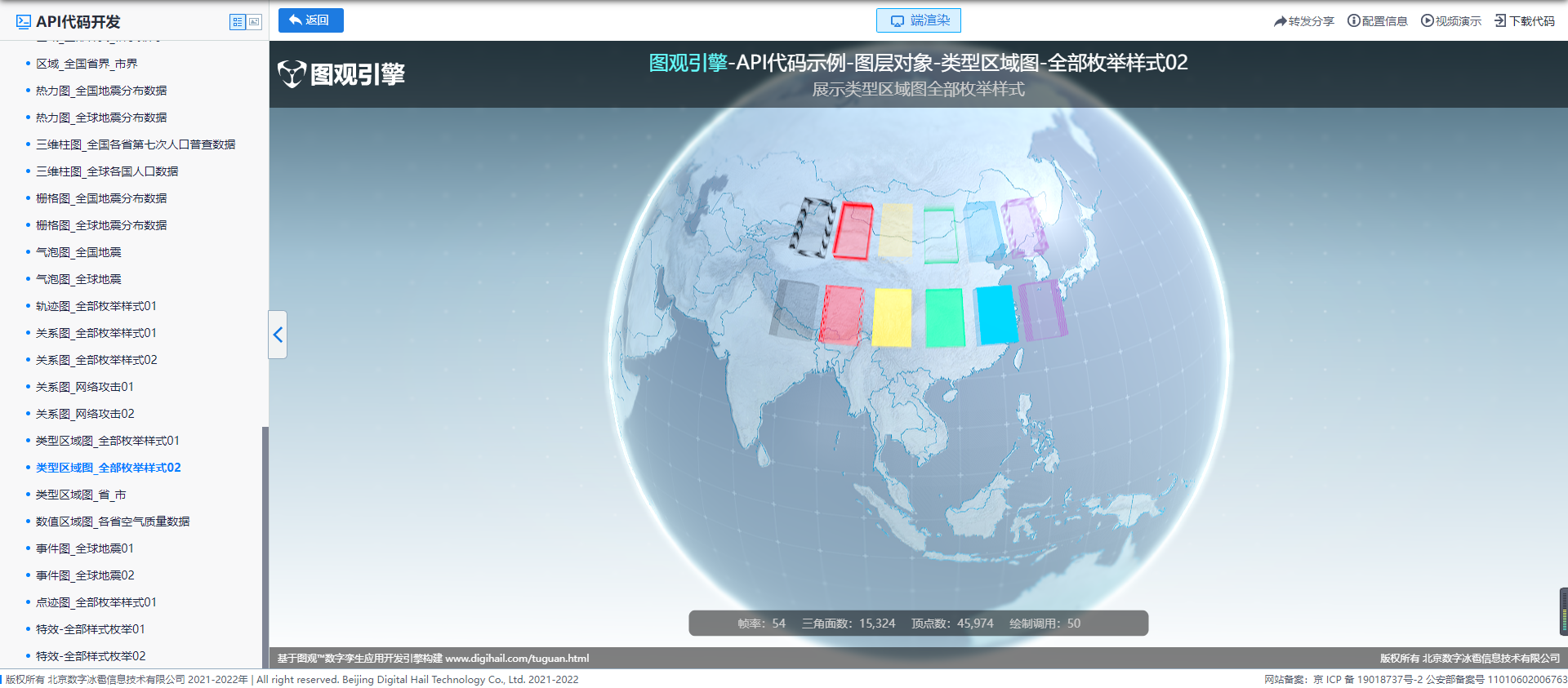Play the 视频演示 video demo
The height and width of the screenshot is (688, 1568).
(x=1451, y=21)
